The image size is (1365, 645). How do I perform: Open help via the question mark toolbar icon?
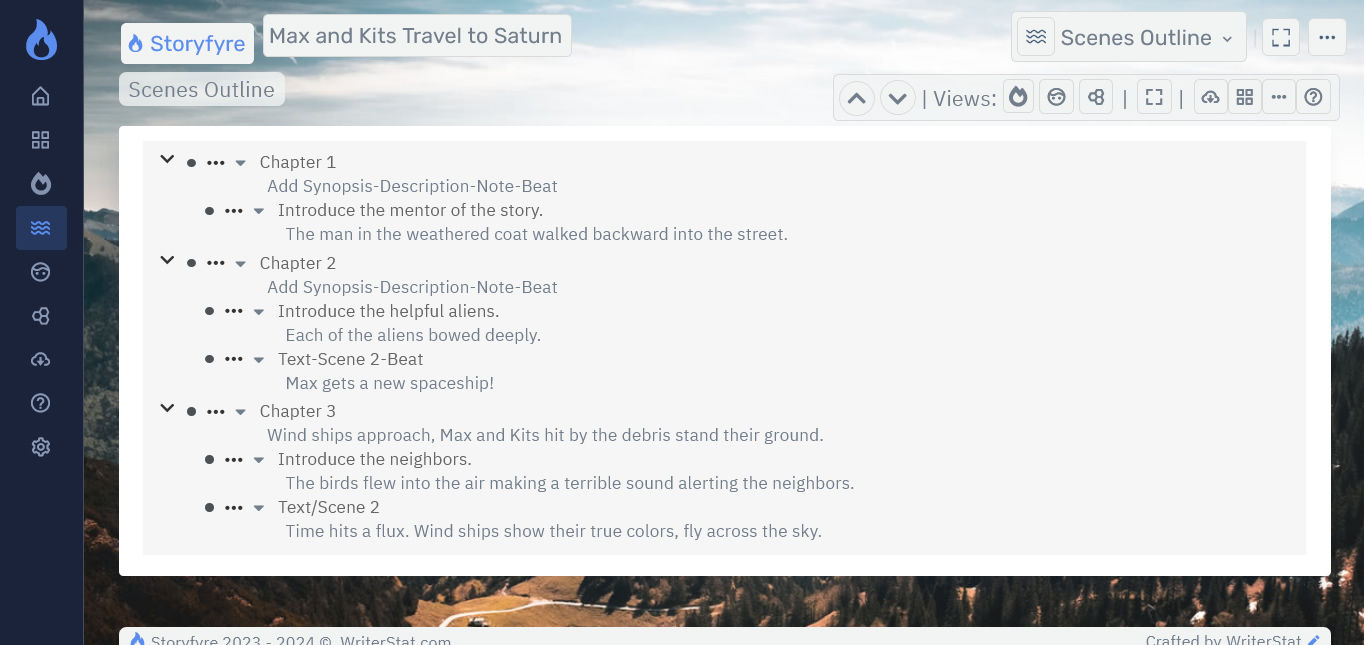[x=1313, y=96]
